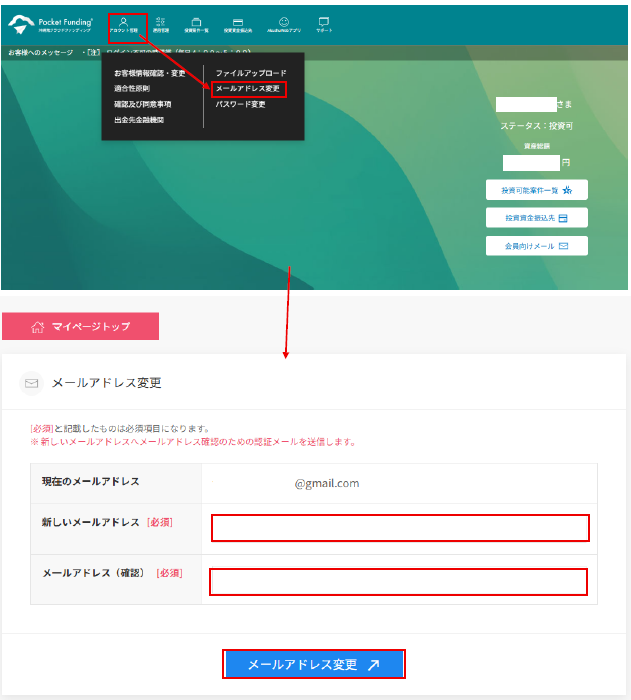Choose 適合性原則 in the dropdown menu
631x700 pixels.
pos(132,88)
